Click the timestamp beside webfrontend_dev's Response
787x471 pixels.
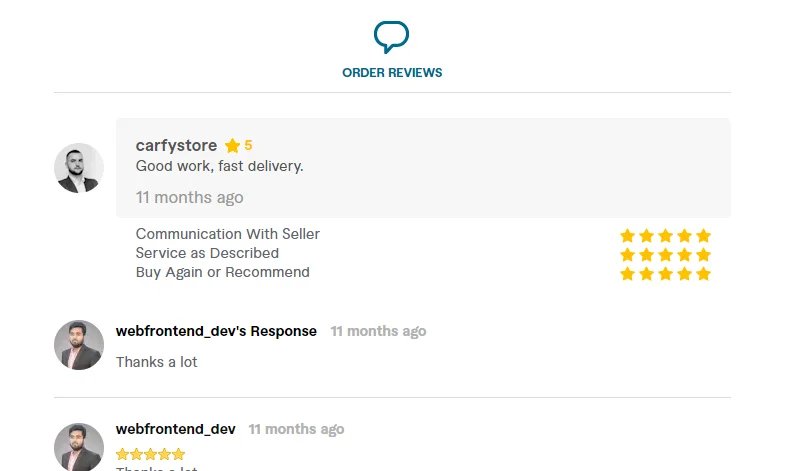(x=378, y=331)
